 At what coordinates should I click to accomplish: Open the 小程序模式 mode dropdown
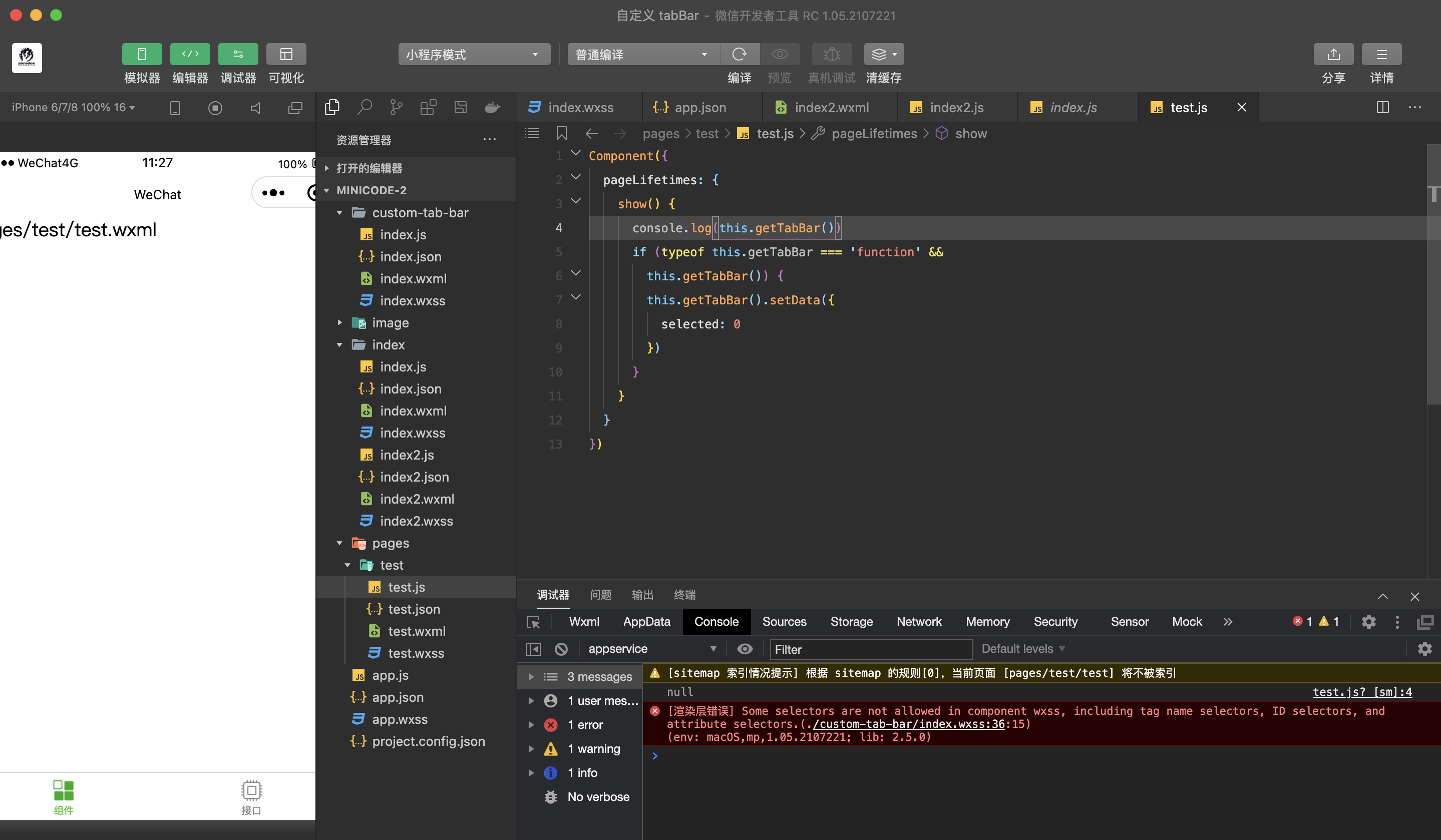pos(474,55)
